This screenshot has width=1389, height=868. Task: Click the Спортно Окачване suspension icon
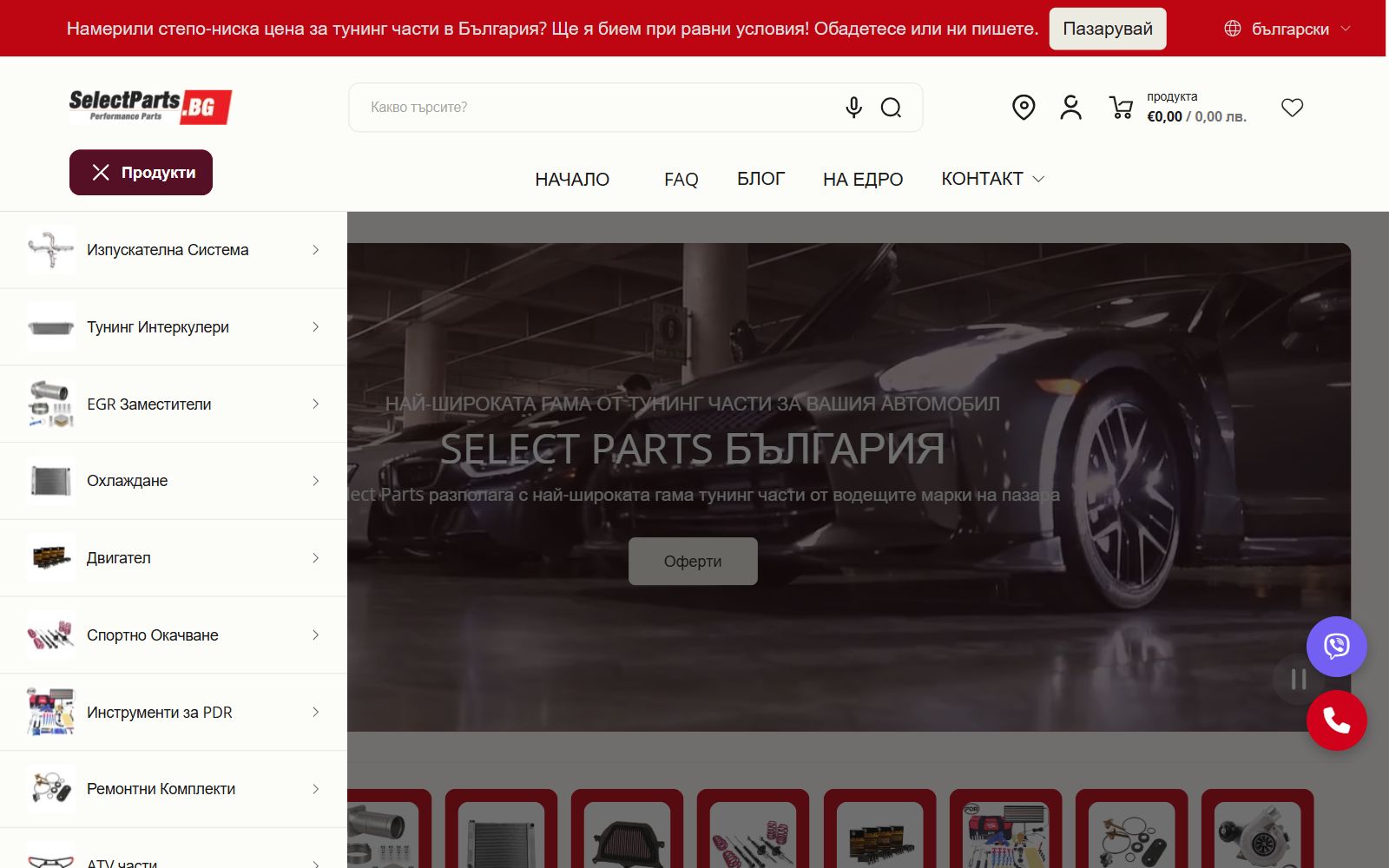[x=50, y=635]
